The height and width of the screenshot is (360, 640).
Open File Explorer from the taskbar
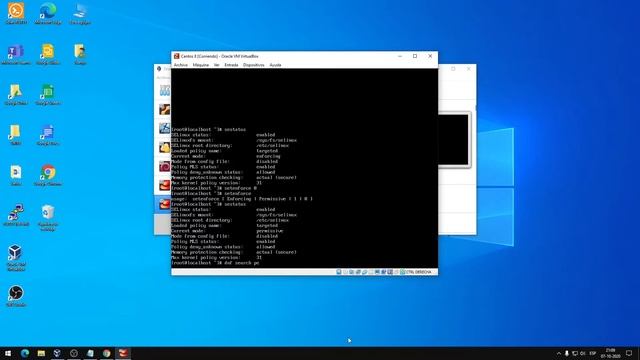point(41,353)
